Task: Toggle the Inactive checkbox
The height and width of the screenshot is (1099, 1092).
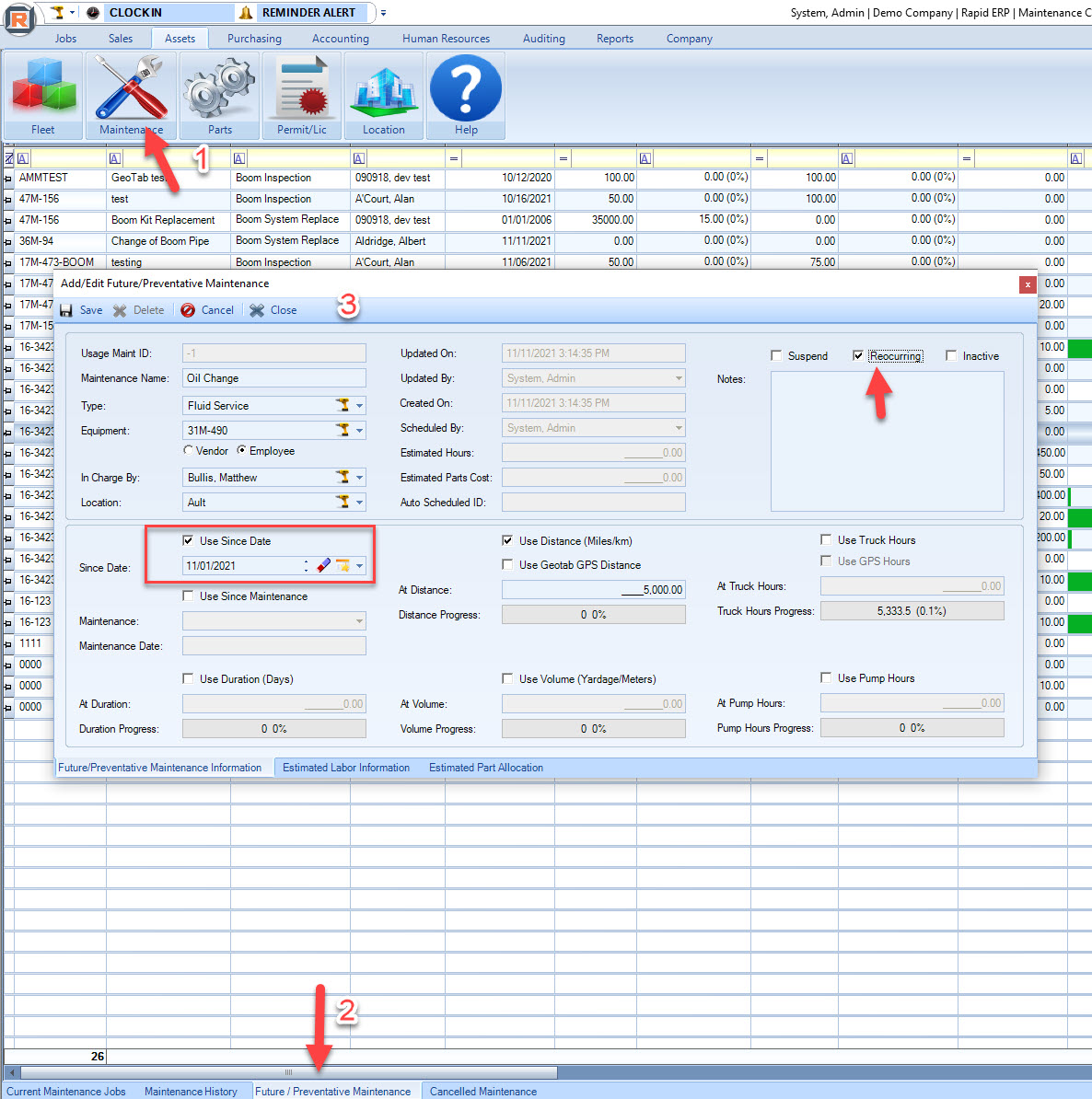Action: 951,355
